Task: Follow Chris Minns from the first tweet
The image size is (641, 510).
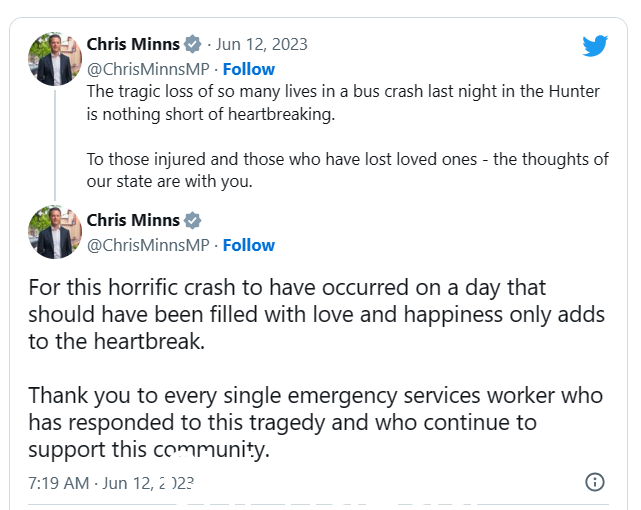Action: click(x=249, y=69)
